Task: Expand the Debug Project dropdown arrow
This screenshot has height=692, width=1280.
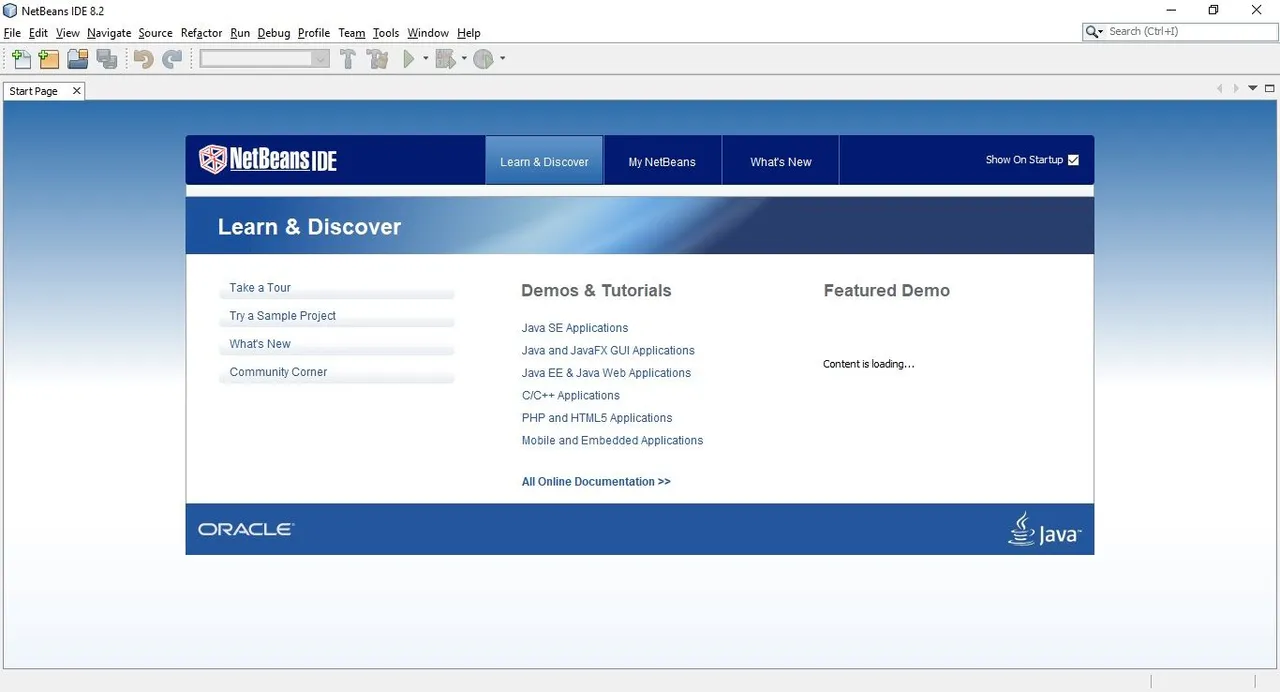Action: click(464, 59)
